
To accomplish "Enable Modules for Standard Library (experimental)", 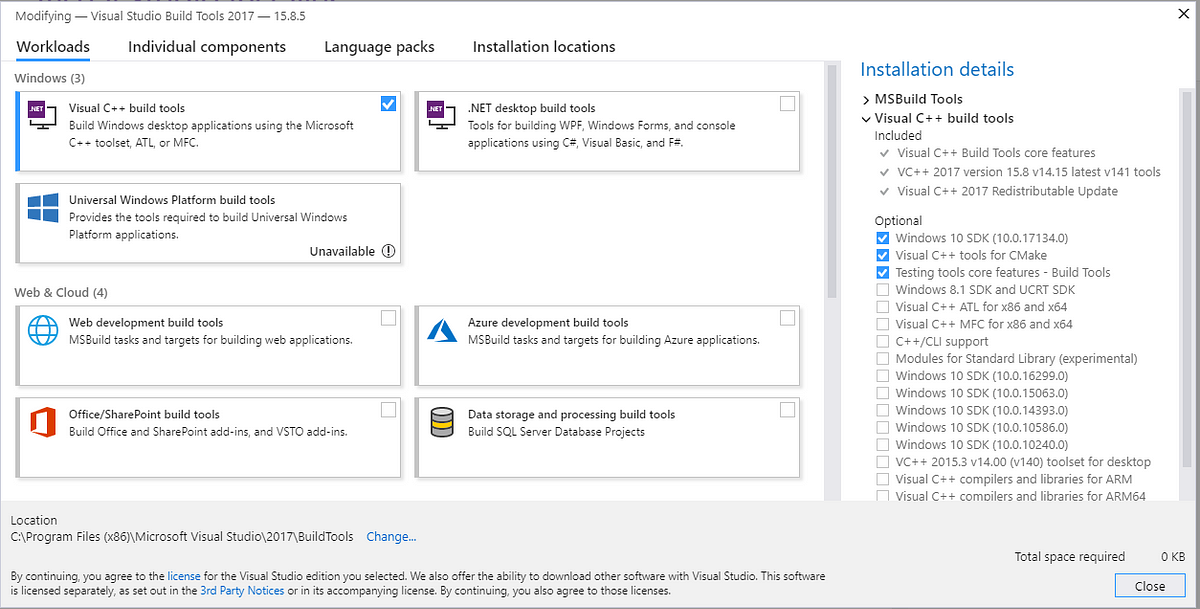I will 882,358.
